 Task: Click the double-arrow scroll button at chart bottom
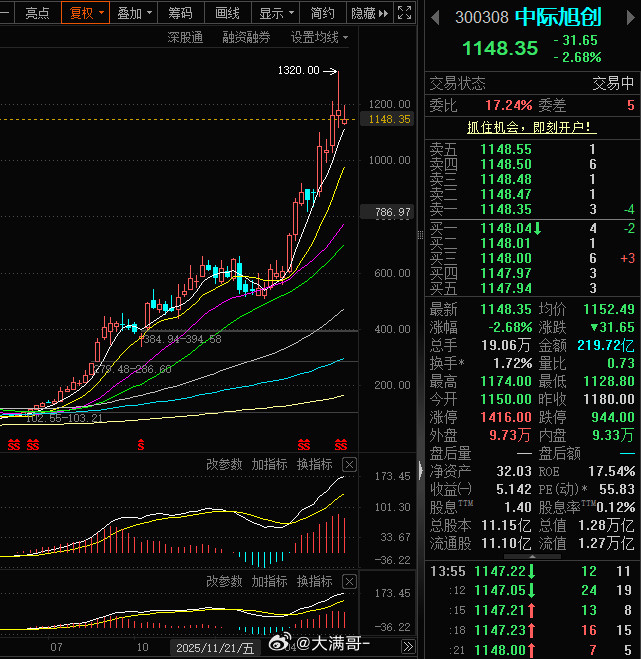pos(408,646)
